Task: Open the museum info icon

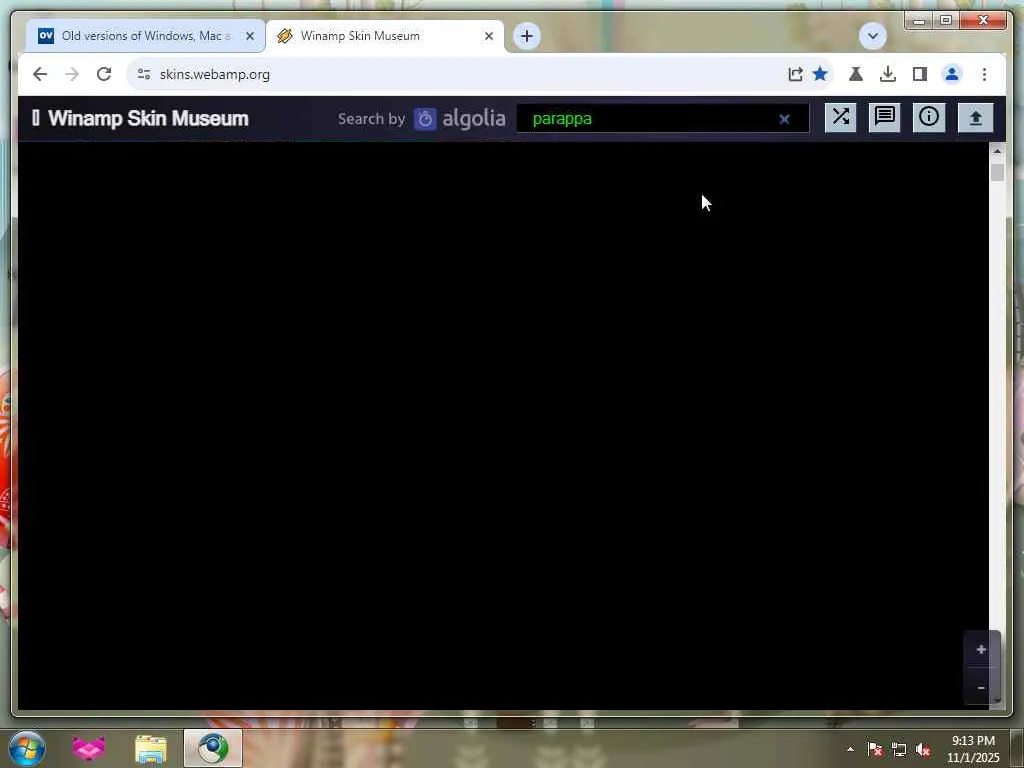Action: (929, 118)
